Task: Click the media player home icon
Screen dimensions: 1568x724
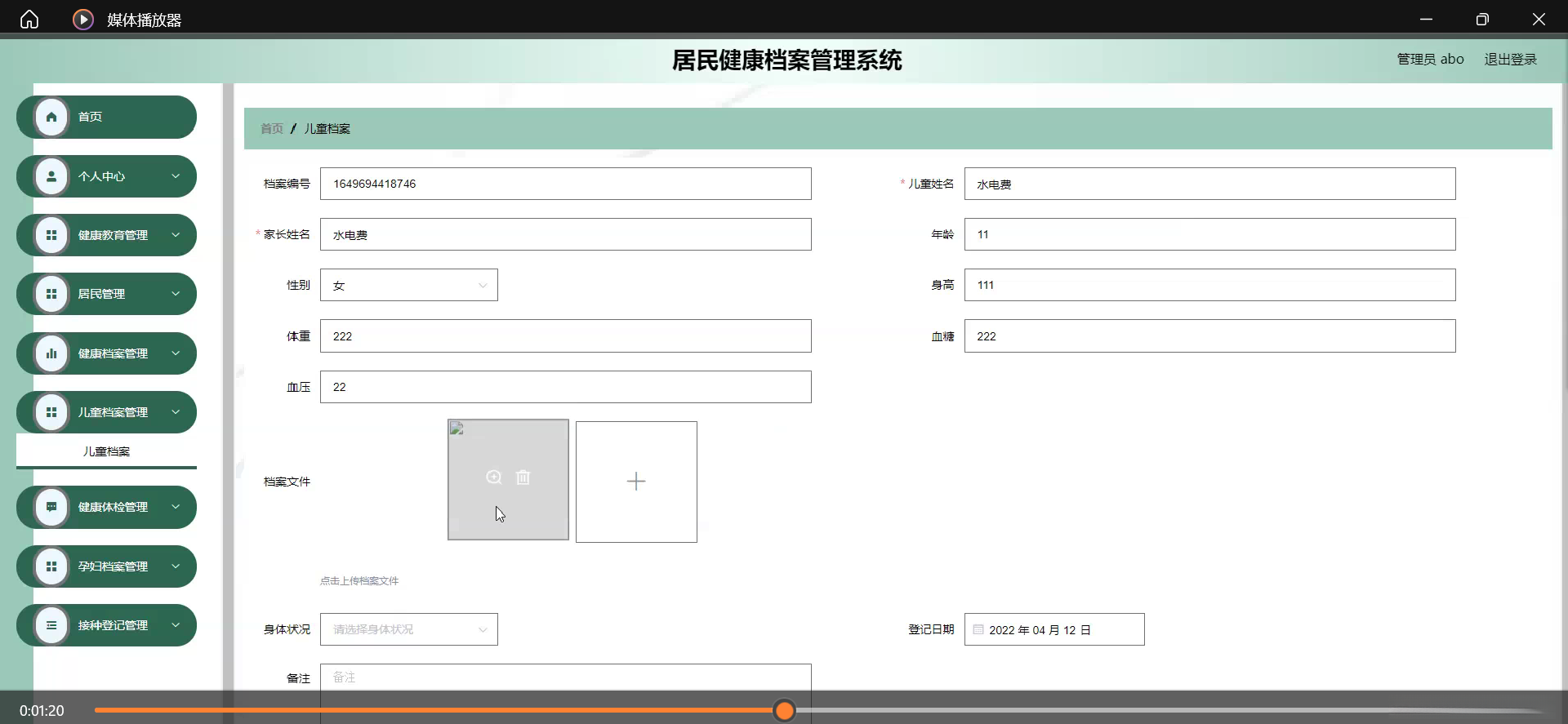Action: pos(29,19)
